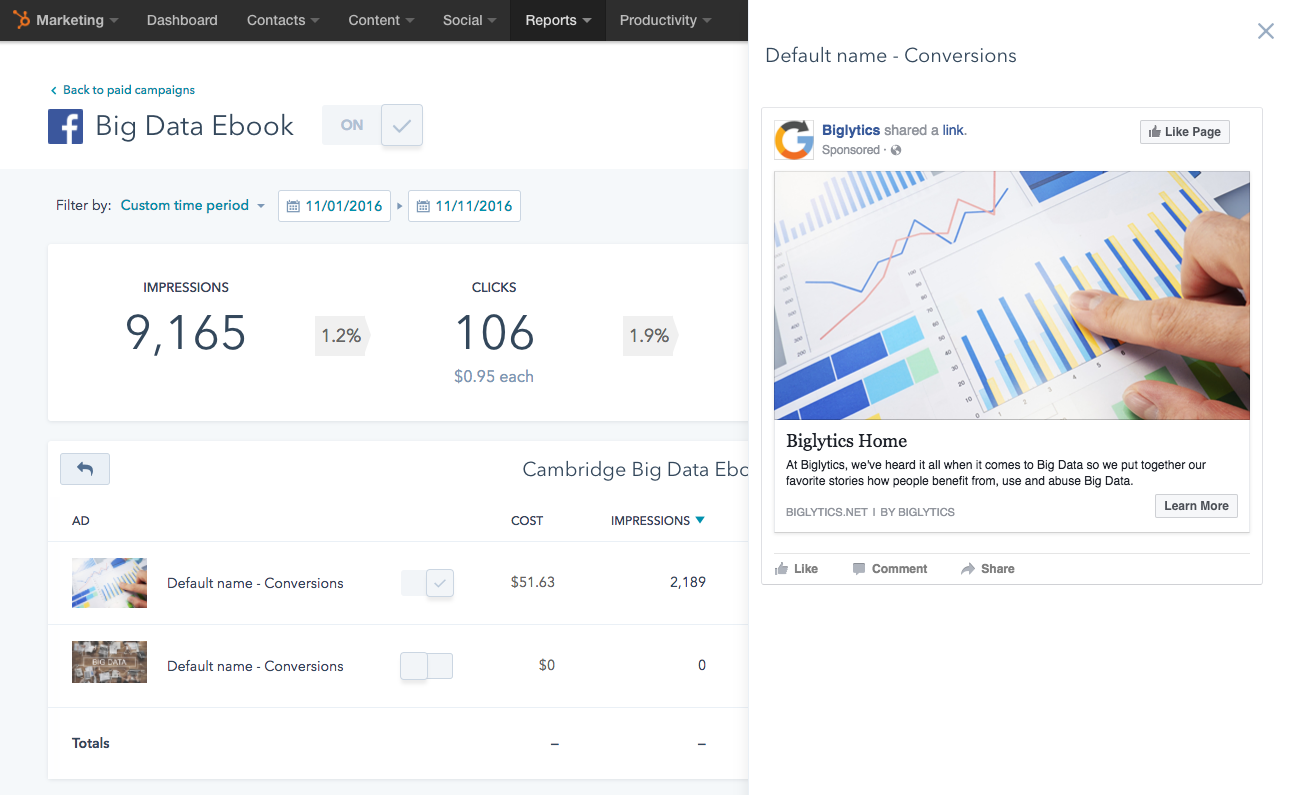Click the large chart image in ad preview
The height and width of the screenshot is (795, 1297).
pyautogui.click(x=1011, y=295)
